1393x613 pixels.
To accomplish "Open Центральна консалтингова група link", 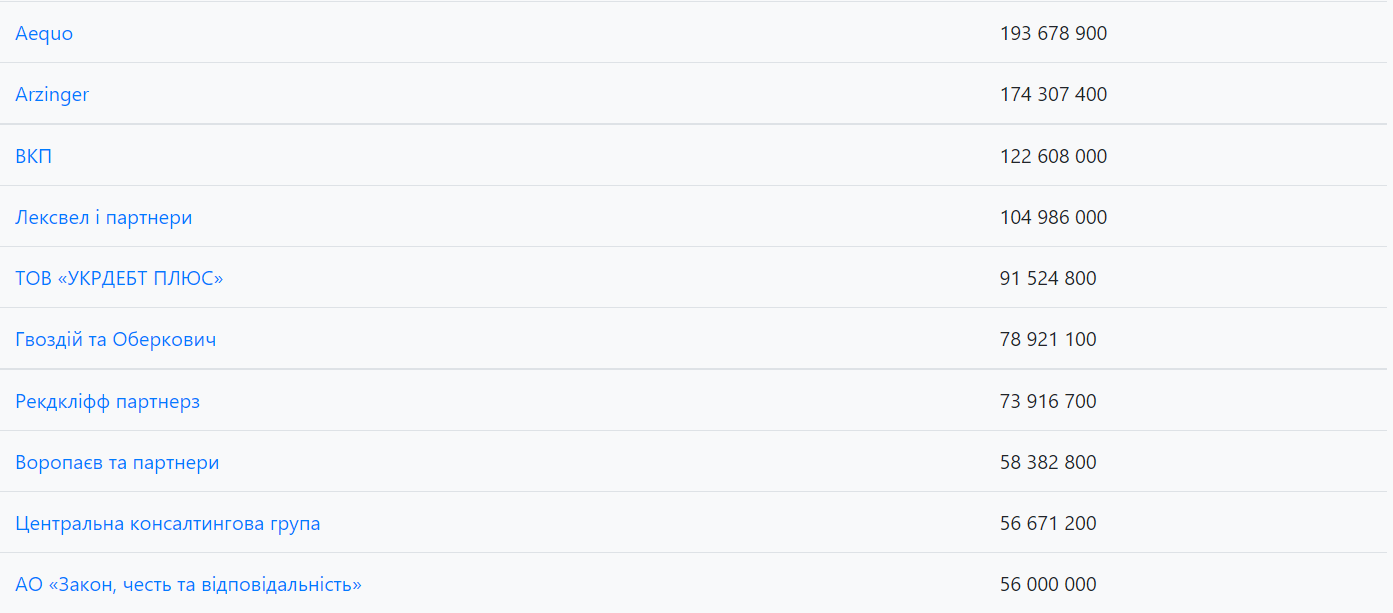I will click(168, 523).
